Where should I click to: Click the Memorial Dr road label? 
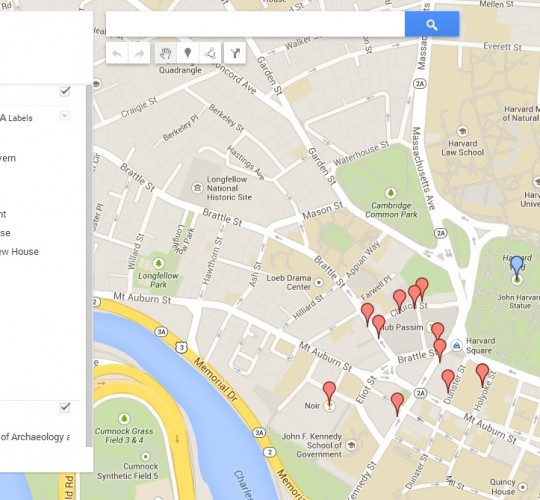pos(216,379)
